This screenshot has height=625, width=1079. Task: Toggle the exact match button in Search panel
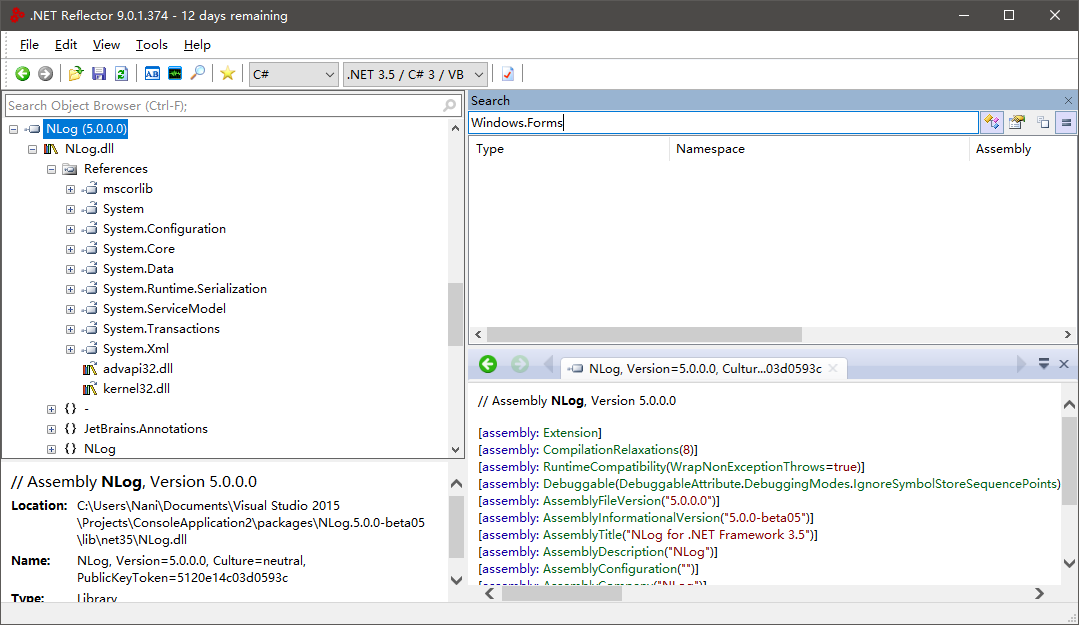pyautogui.click(x=1066, y=122)
